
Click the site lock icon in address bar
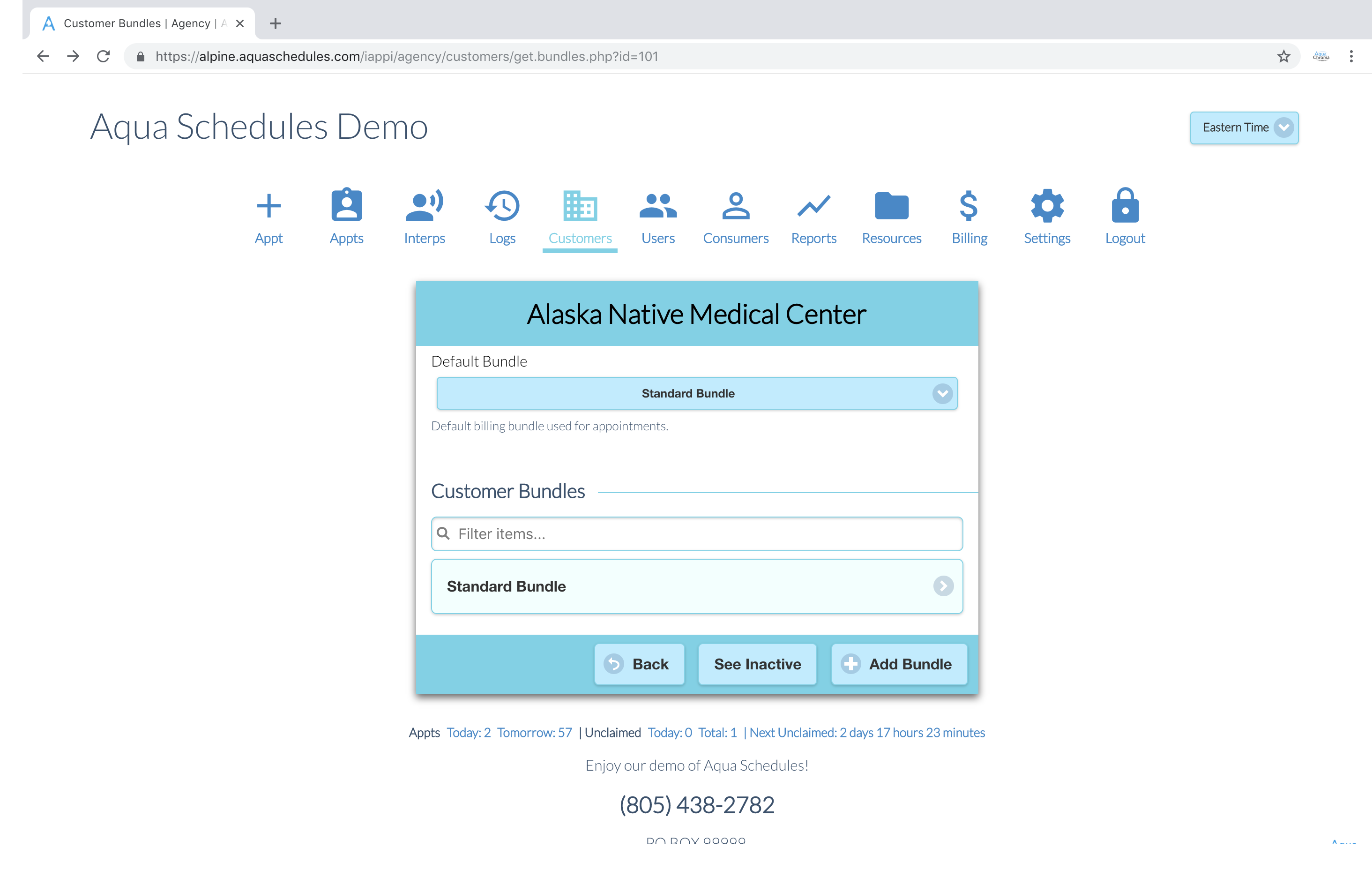[x=140, y=56]
